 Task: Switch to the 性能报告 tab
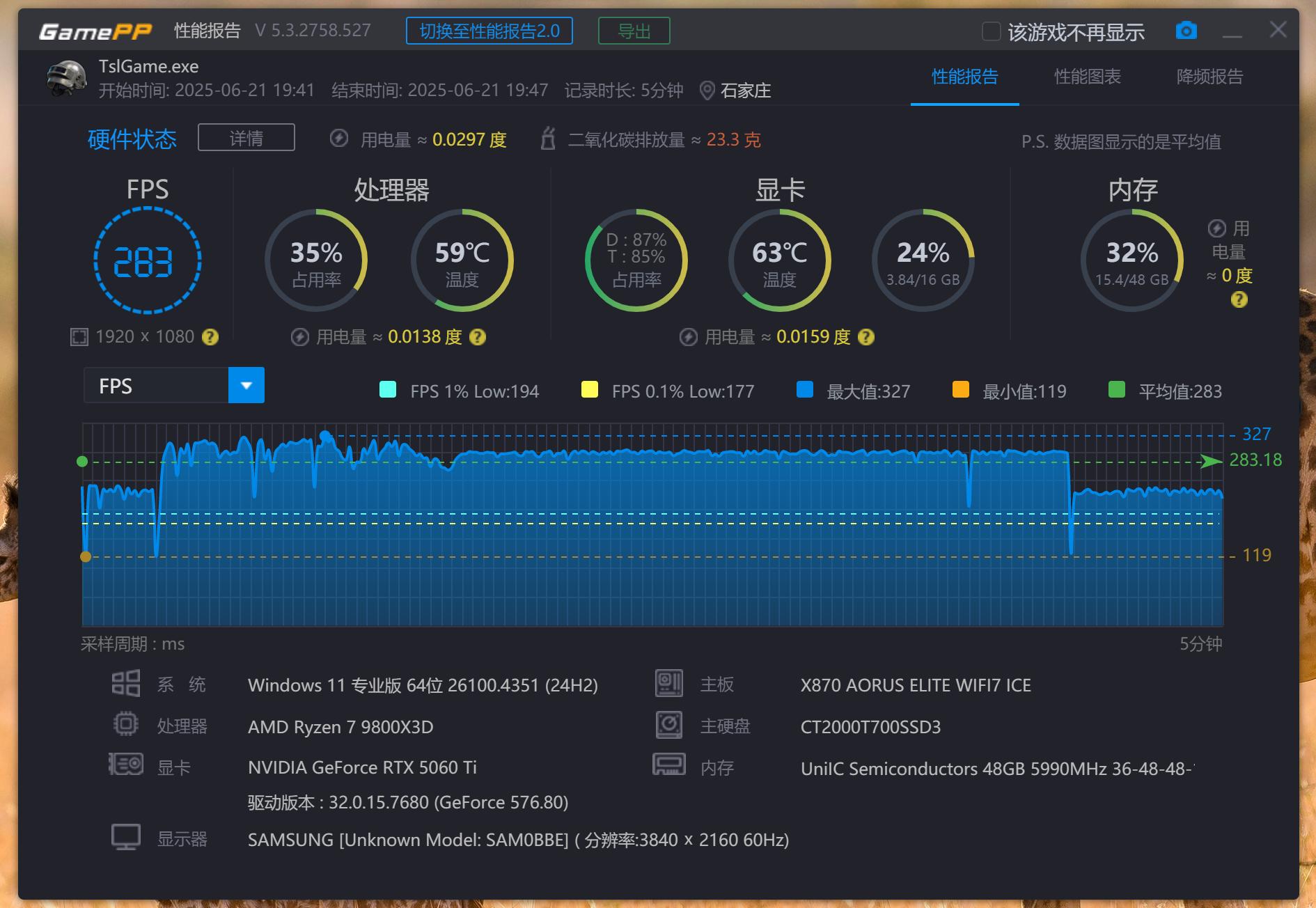pyautogui.click(x=965, y=77)
